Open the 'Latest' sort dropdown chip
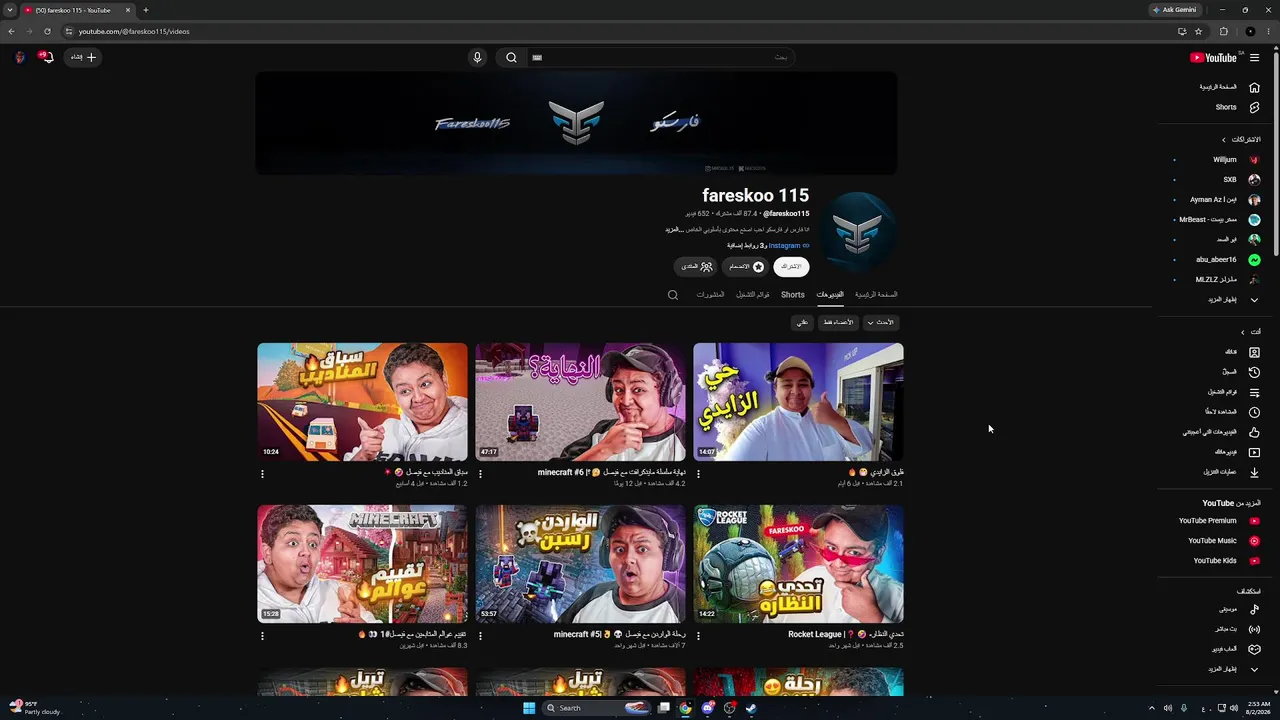Viewport: 1280px width, 720px height. (x=881, y=322)
